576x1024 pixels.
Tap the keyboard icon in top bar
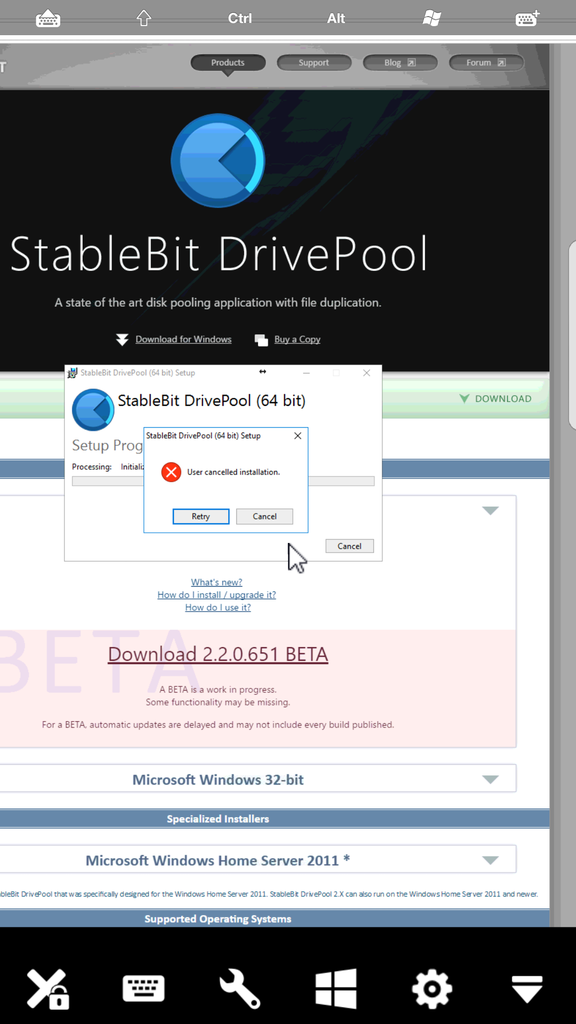coord(48,18)
